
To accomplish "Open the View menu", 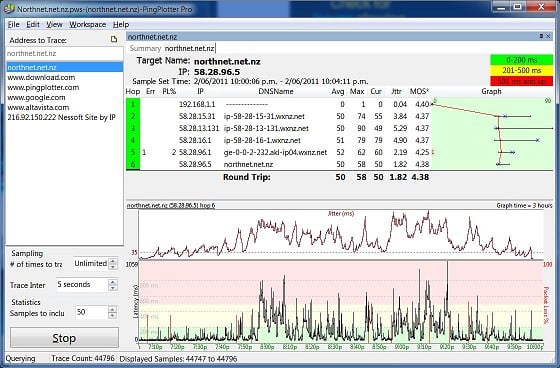I will click(54, 24).
